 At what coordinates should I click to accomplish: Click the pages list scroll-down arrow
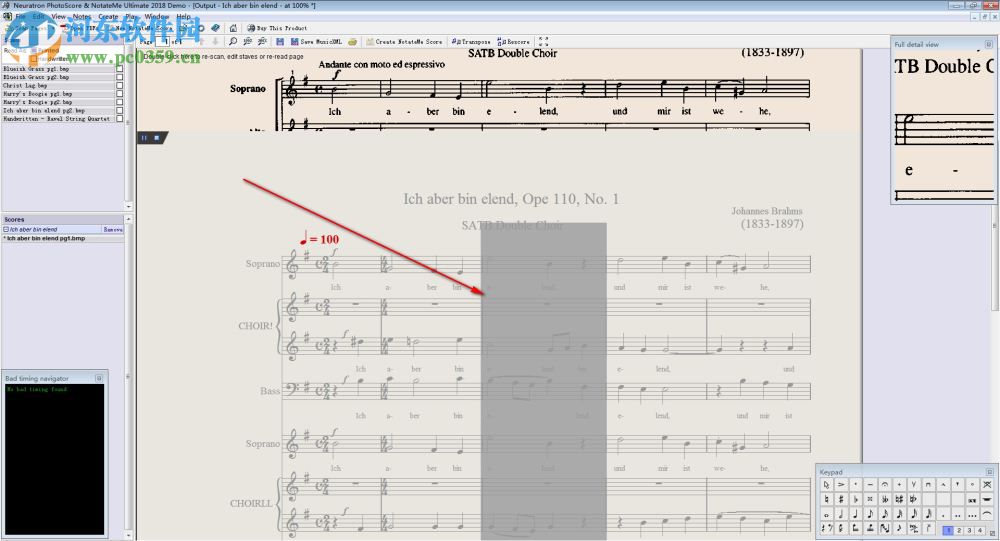(128, 207)
